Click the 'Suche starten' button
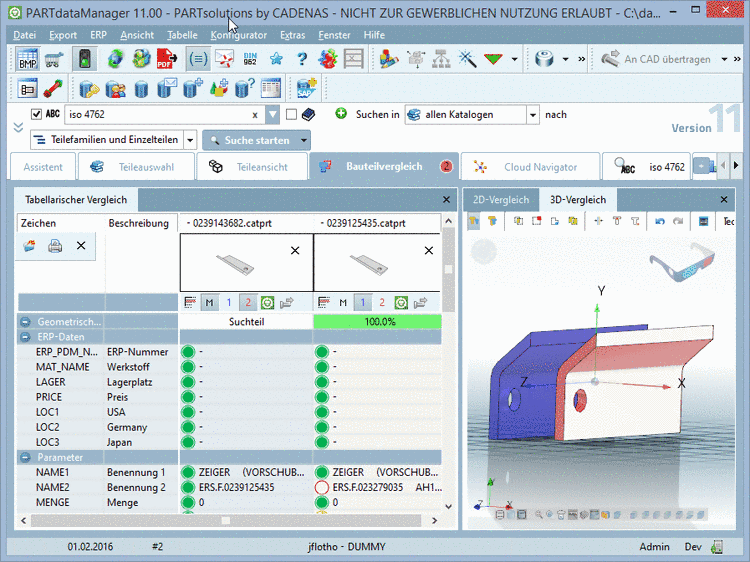 tap(251, 141)
